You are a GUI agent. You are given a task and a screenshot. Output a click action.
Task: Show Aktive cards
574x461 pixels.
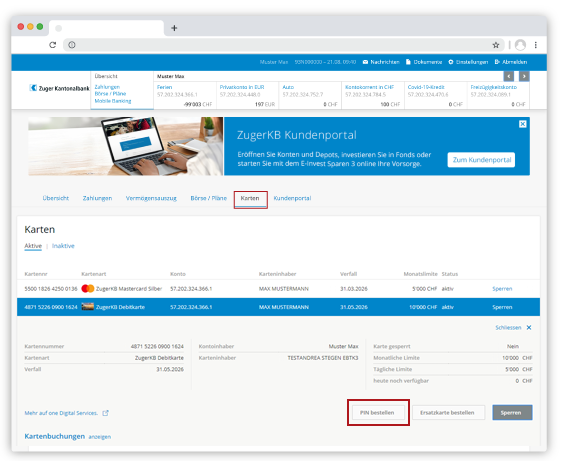click(x=33, y=246)
